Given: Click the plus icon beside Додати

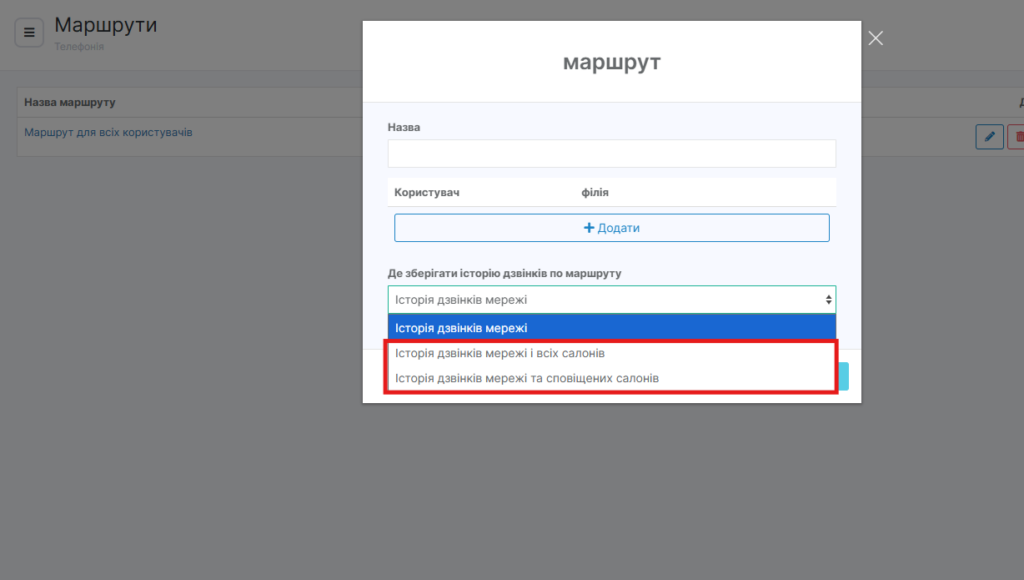Looking at the screenshot, I should tap(589, 228).
